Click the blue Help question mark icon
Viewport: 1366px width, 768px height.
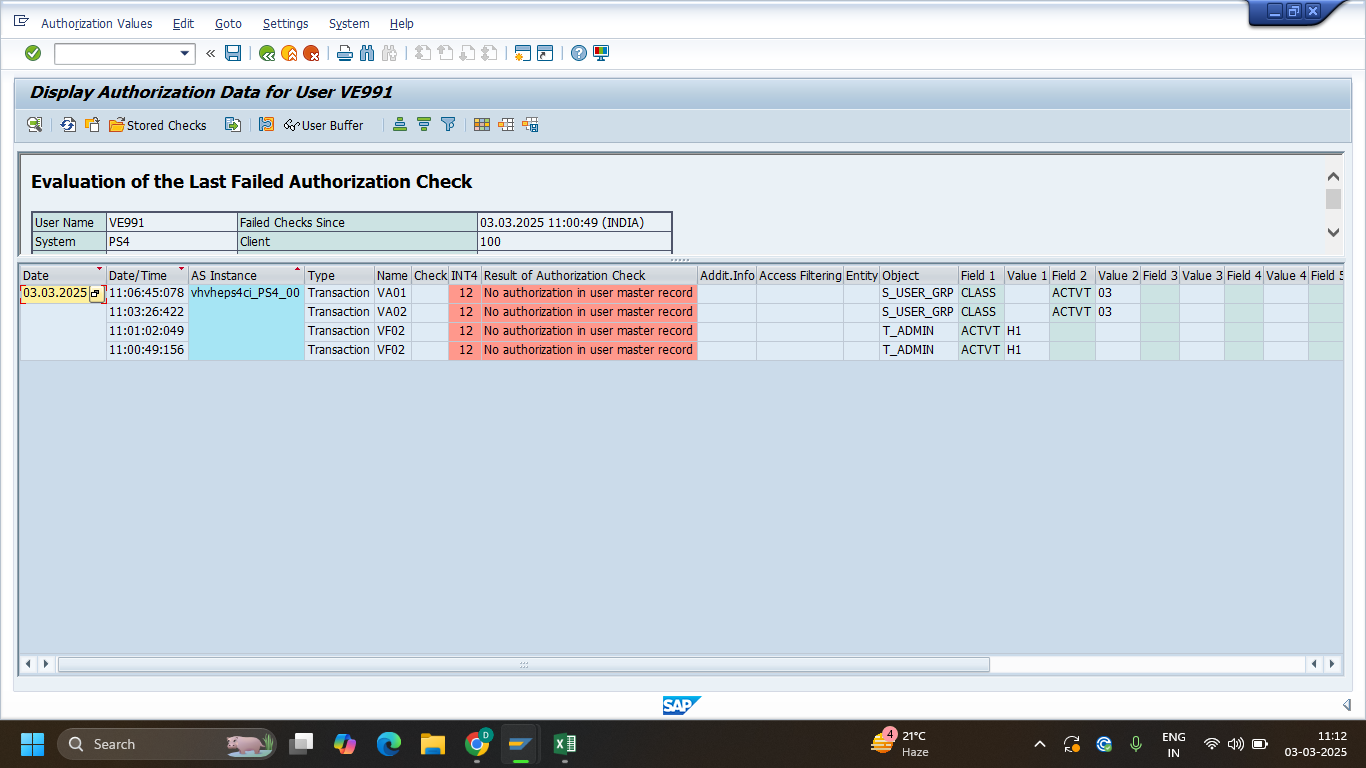[579, 53]
